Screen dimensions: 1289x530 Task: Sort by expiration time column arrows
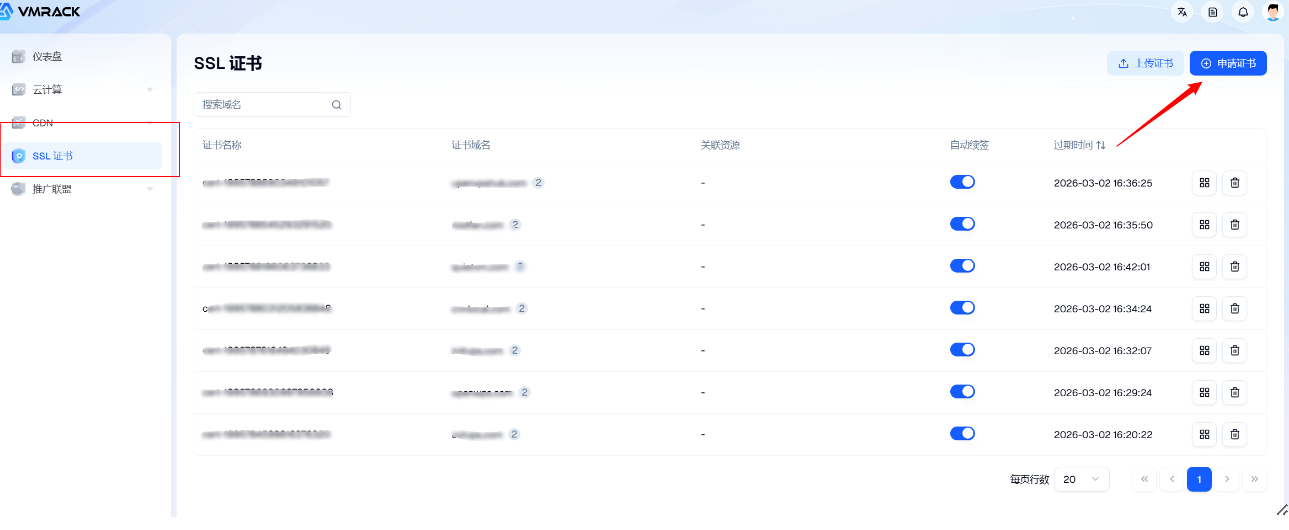(1101, 145)
